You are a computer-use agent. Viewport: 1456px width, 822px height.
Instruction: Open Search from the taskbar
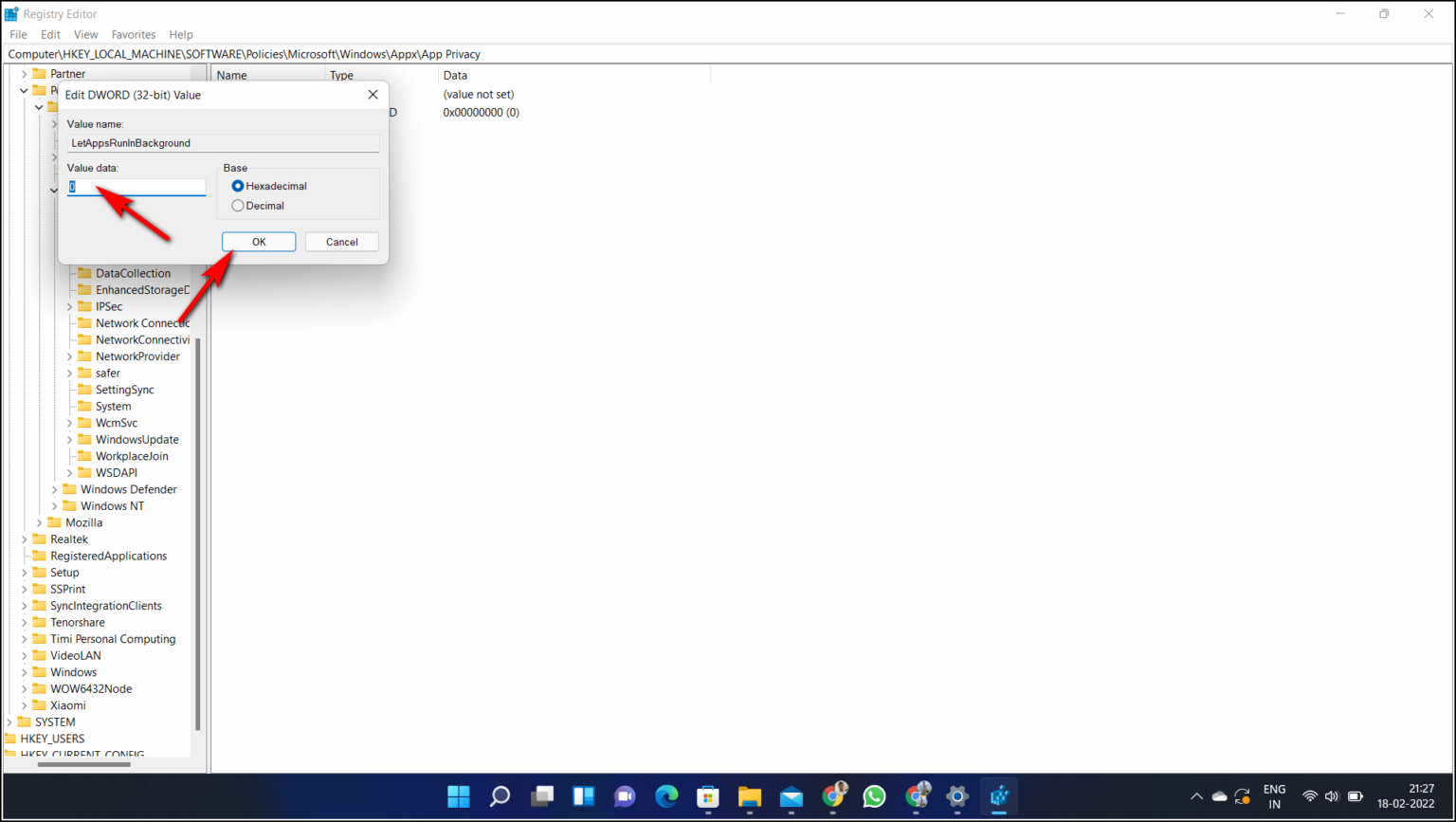(500, 796)
